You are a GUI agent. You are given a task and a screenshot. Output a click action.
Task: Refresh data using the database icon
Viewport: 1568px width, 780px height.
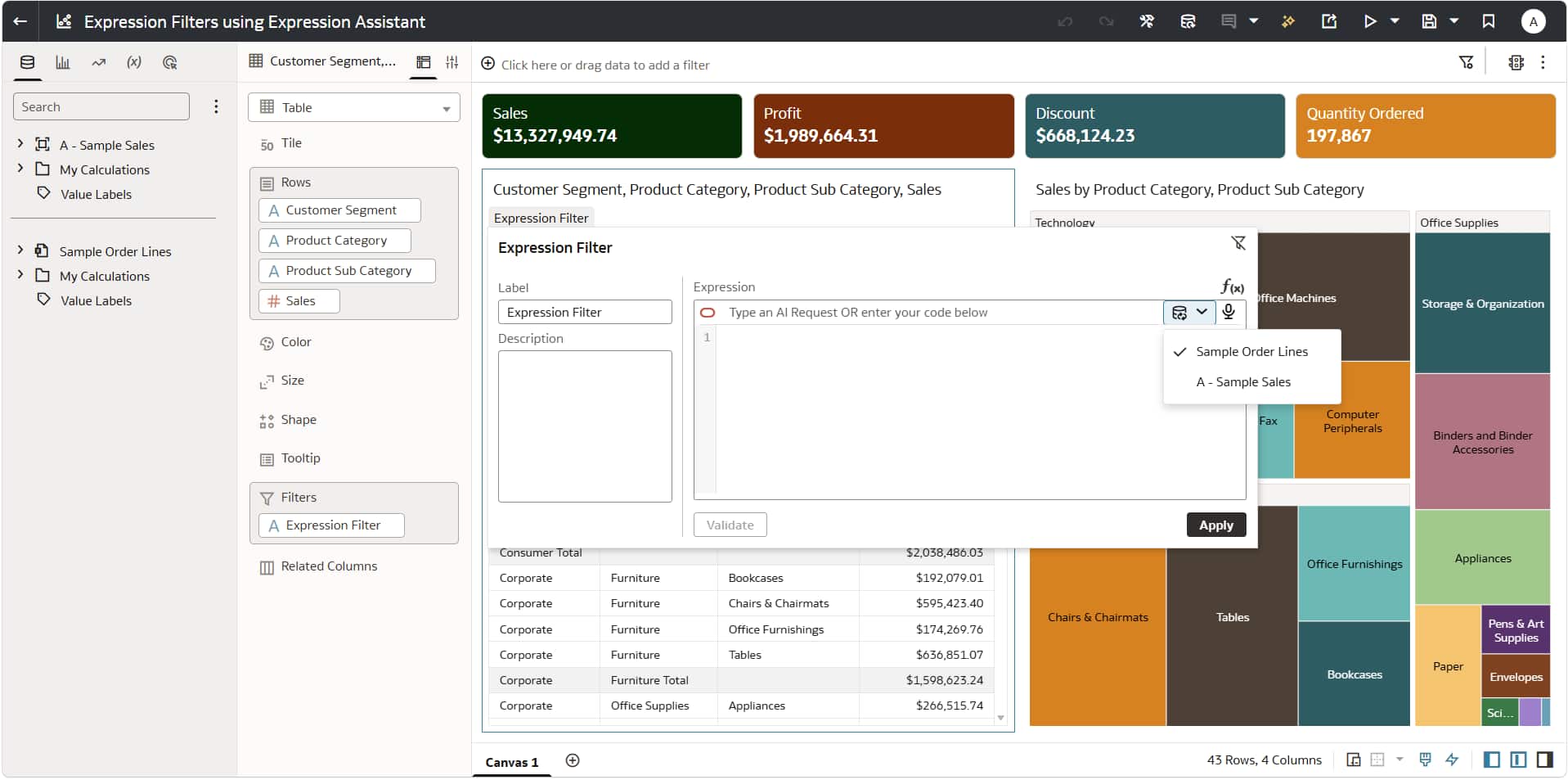tap(1188, 21)
